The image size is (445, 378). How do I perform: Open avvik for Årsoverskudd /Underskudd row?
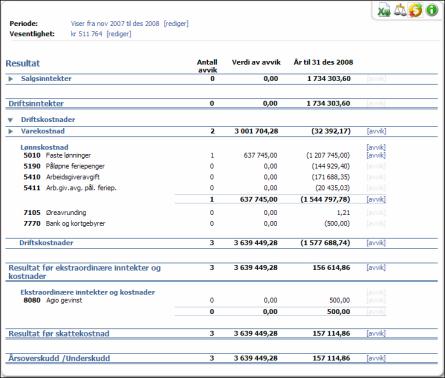click(x=376, y=359)
